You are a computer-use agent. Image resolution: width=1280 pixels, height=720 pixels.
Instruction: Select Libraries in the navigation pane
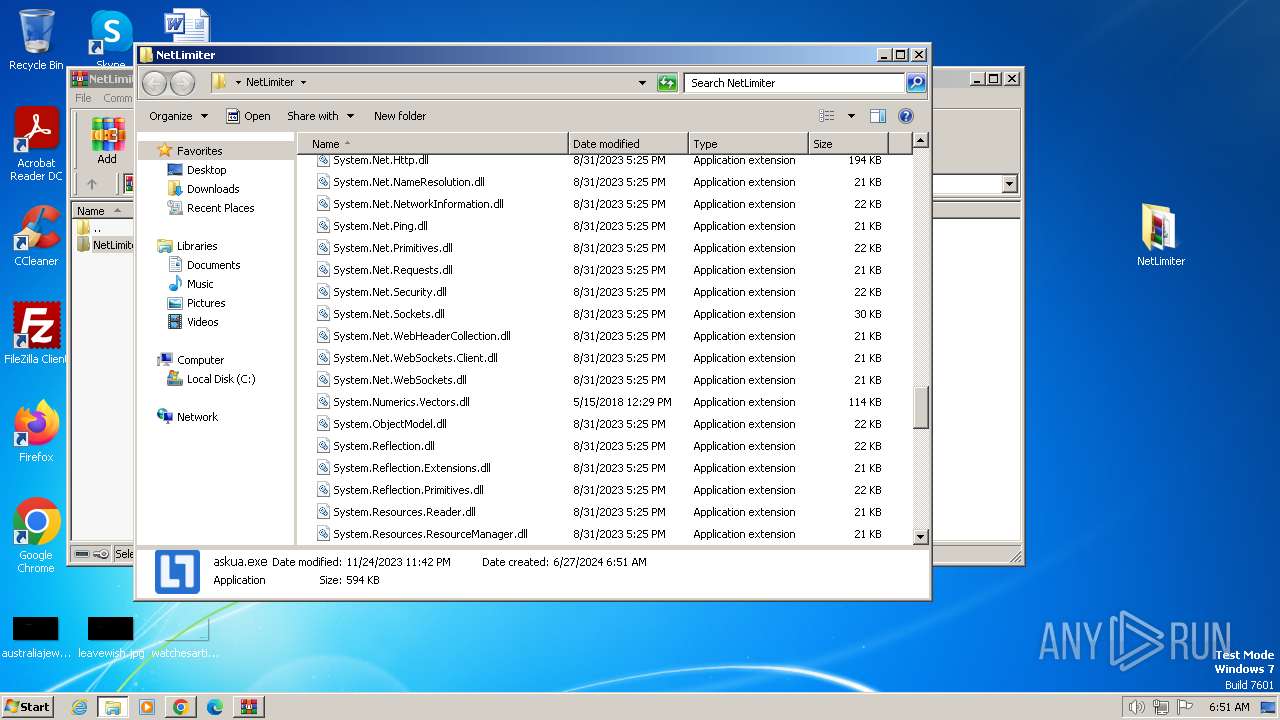click(197, 246)
